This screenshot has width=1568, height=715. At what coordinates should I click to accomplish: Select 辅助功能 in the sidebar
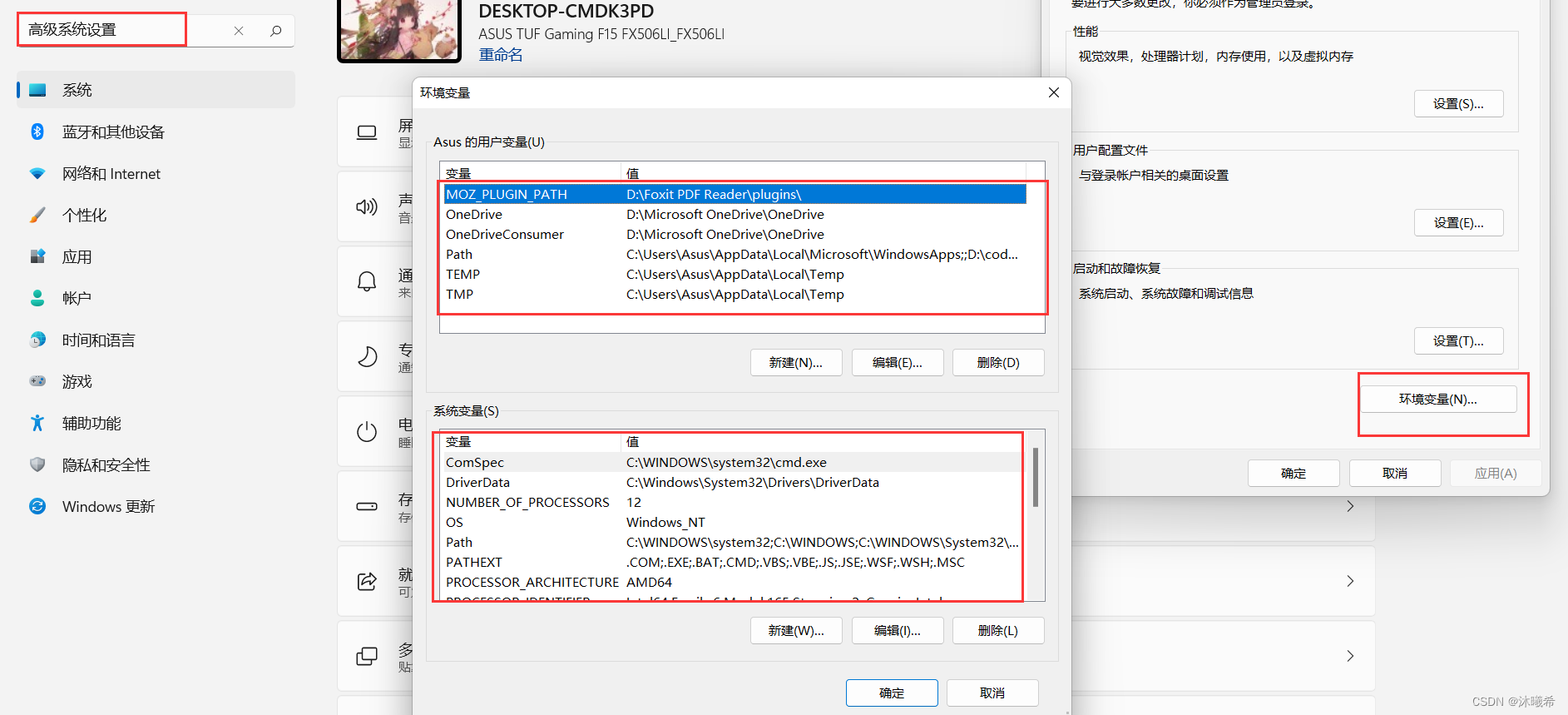coord(156,423)
